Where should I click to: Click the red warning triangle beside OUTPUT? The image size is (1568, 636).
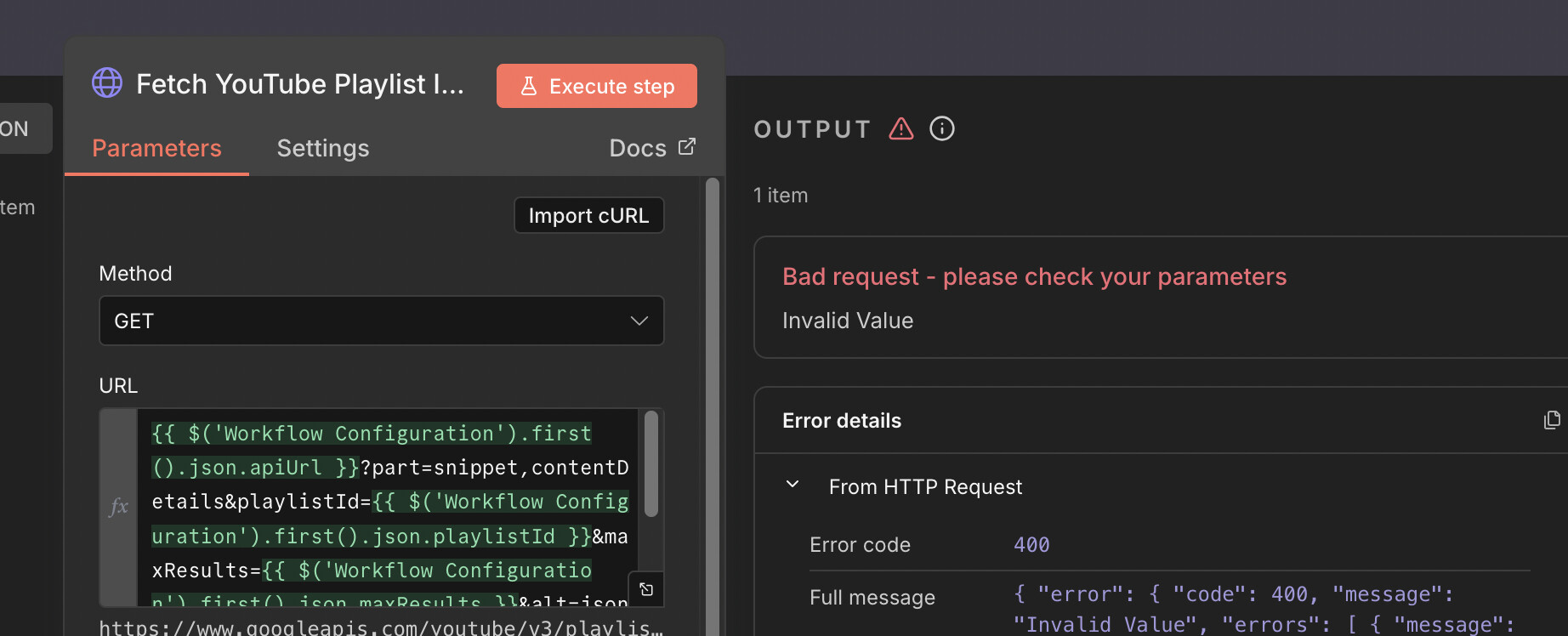901,129
